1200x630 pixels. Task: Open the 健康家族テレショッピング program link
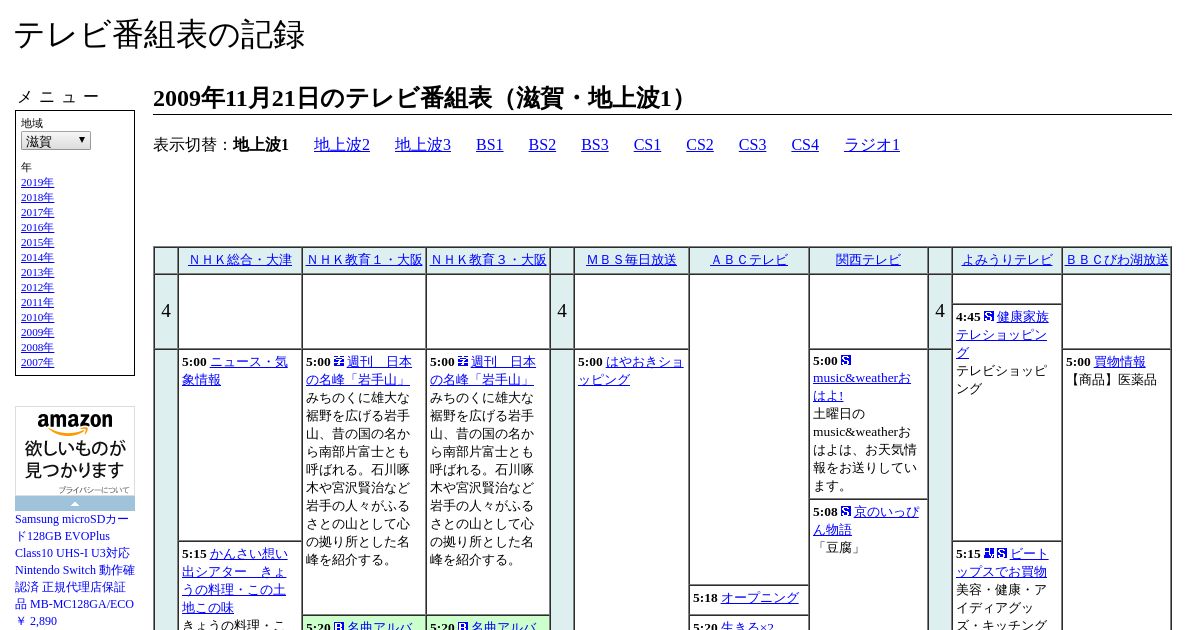coord(1002,335)
